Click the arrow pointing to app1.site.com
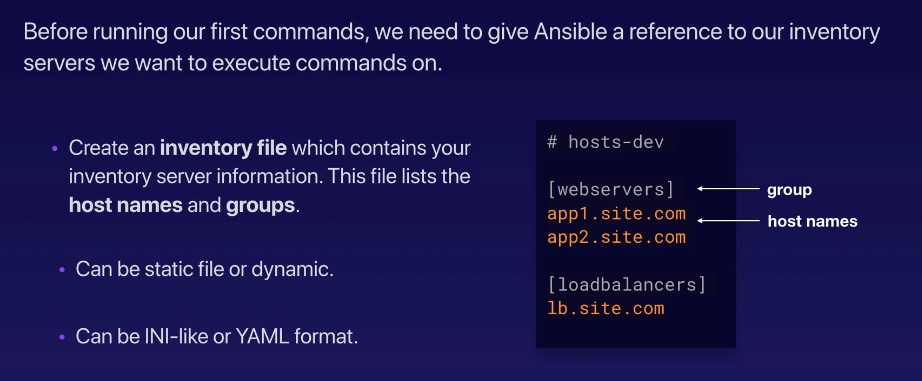 pos(728,220)
